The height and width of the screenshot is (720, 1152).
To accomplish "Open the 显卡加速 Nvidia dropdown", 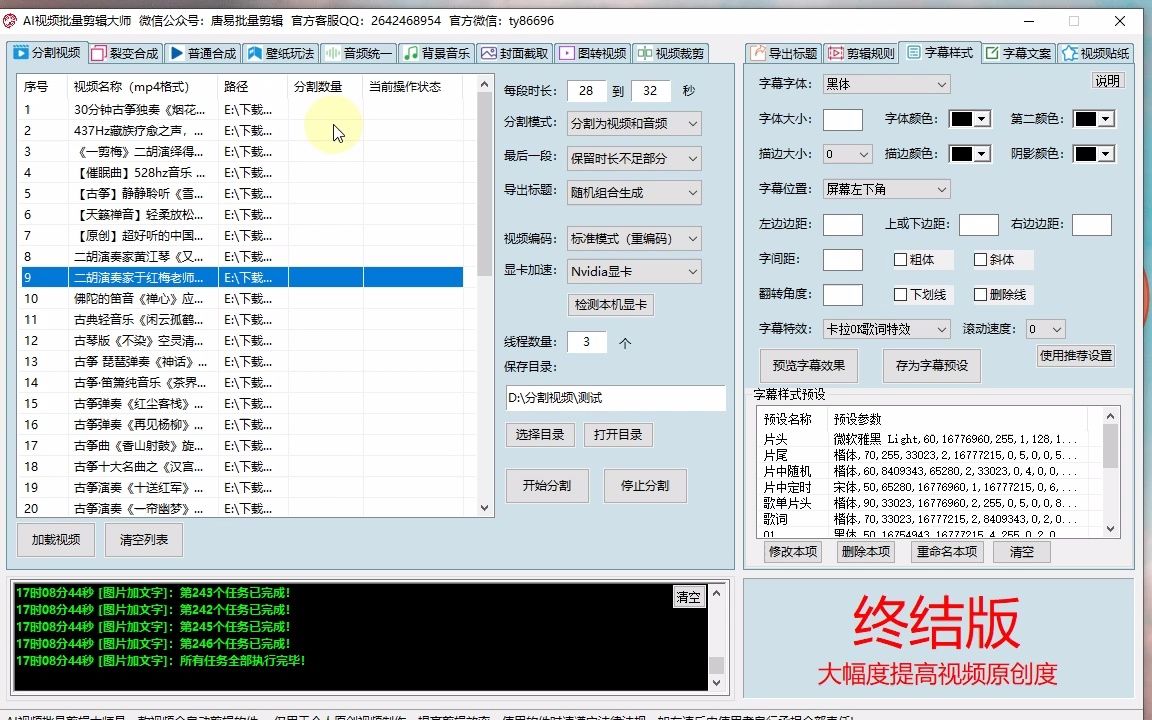I will 633,271.
